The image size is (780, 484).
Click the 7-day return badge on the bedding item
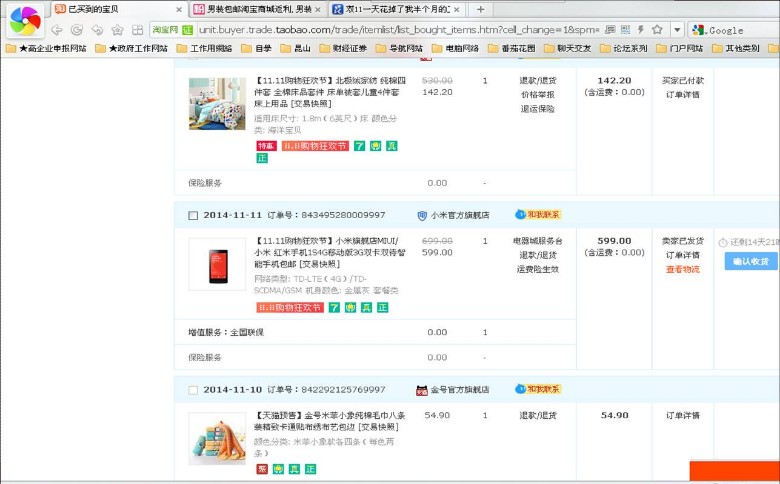click(359, 146)
